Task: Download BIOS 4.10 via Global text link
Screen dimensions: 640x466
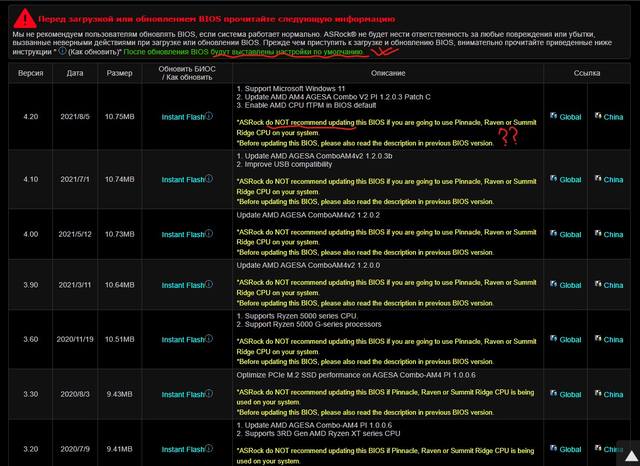Action: 570,180
